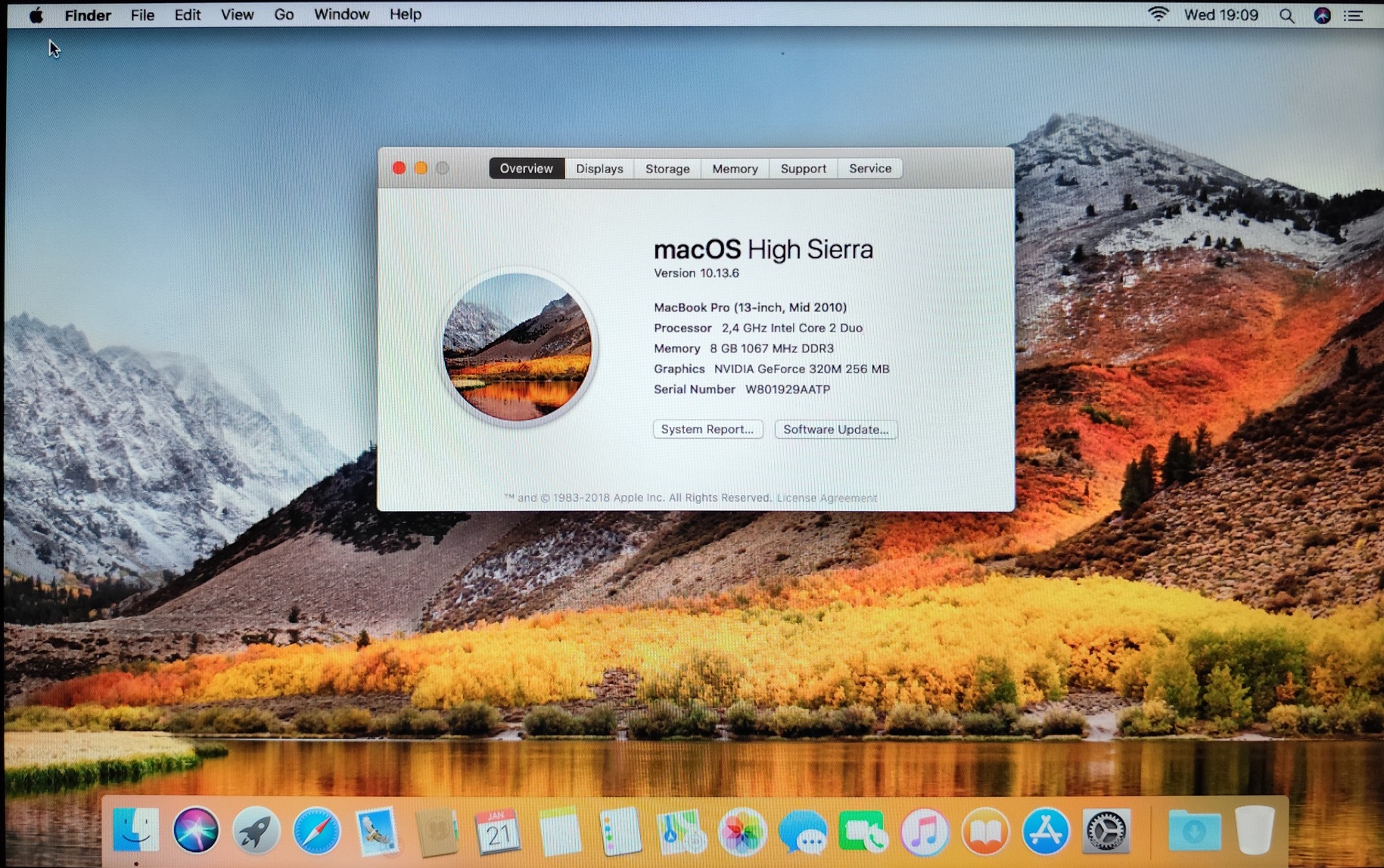Image resolution: width=1384 pixels, height=868 pixels.
Task: Launch Safari from the Dock
Action: tap(316, 831)
